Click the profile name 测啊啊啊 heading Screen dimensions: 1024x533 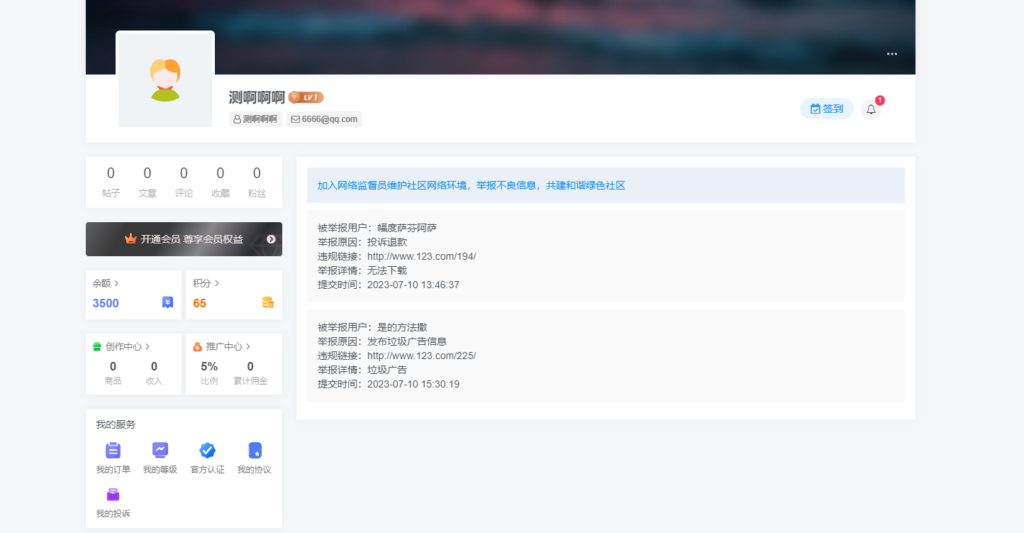pyautogui.click(x=257, y=97)
